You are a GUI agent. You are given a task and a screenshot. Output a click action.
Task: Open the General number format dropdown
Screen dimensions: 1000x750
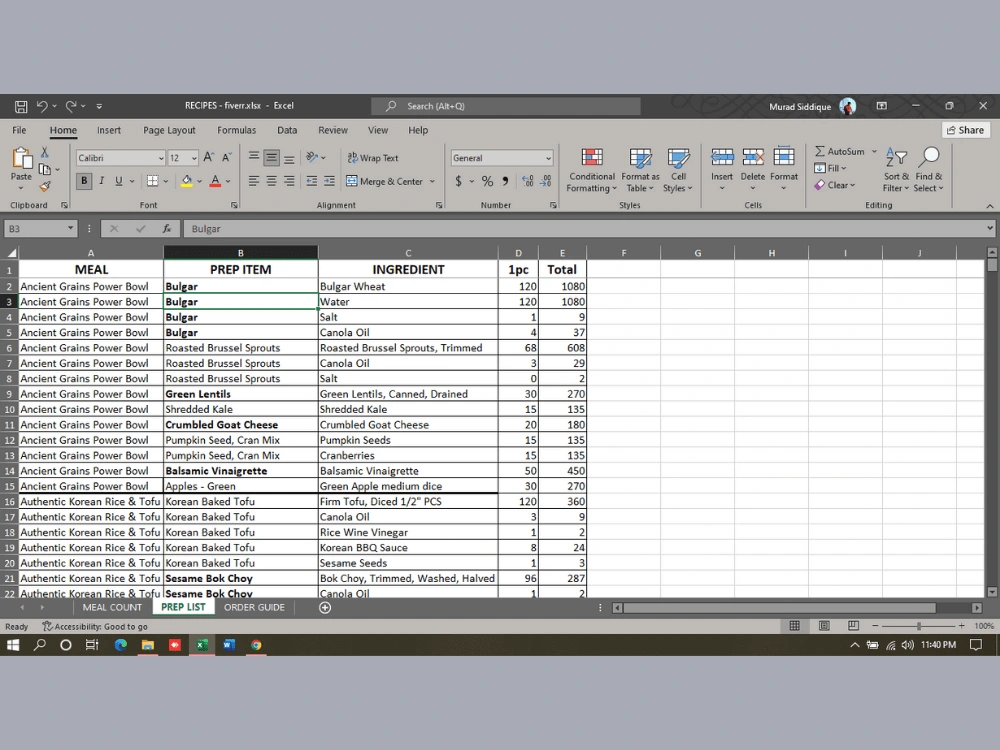coord(548,158)
